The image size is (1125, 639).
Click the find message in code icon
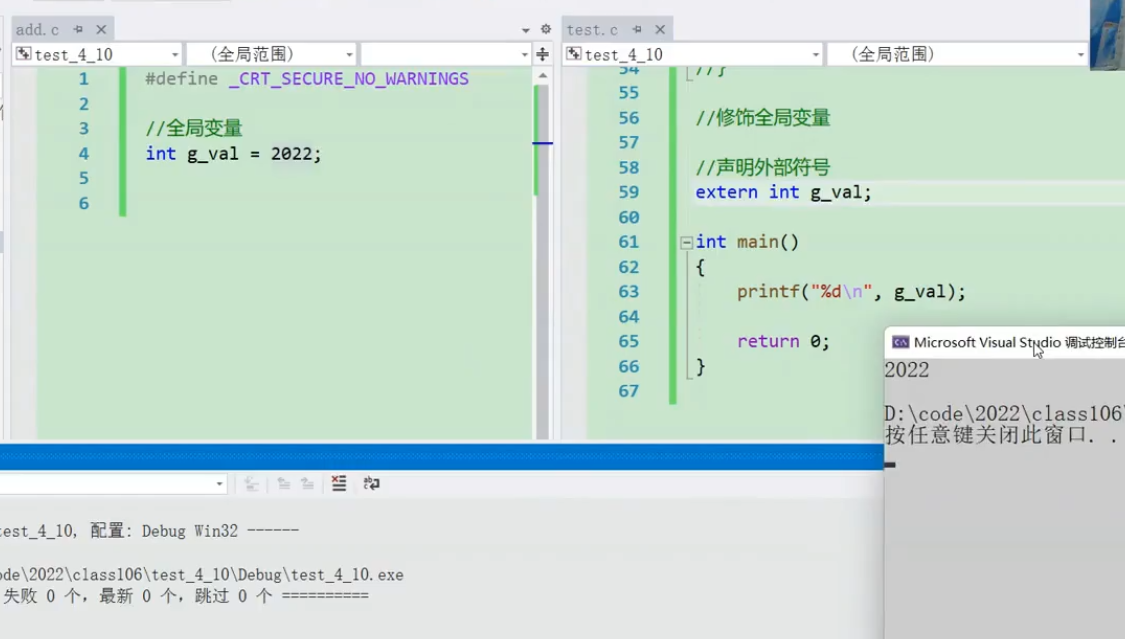coord(251,483)
